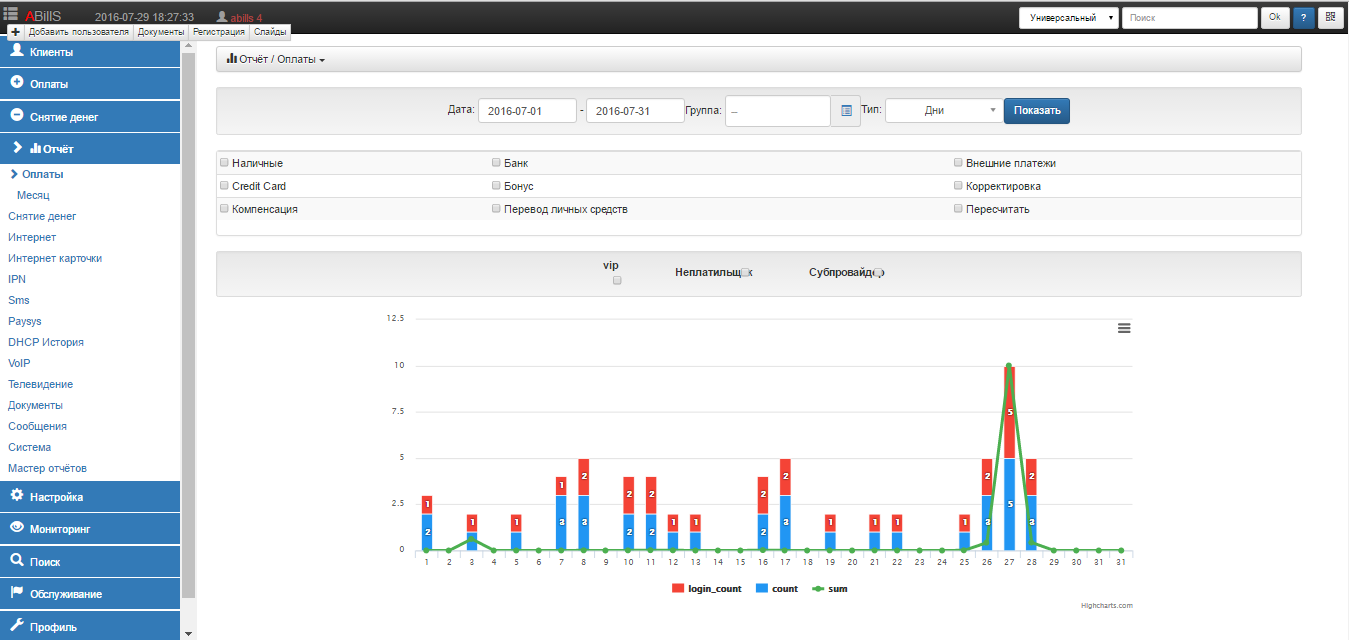This screenshot has height=640, width=1349.
Task: Click the QR code icon top right
Action: pos(1330,18)
